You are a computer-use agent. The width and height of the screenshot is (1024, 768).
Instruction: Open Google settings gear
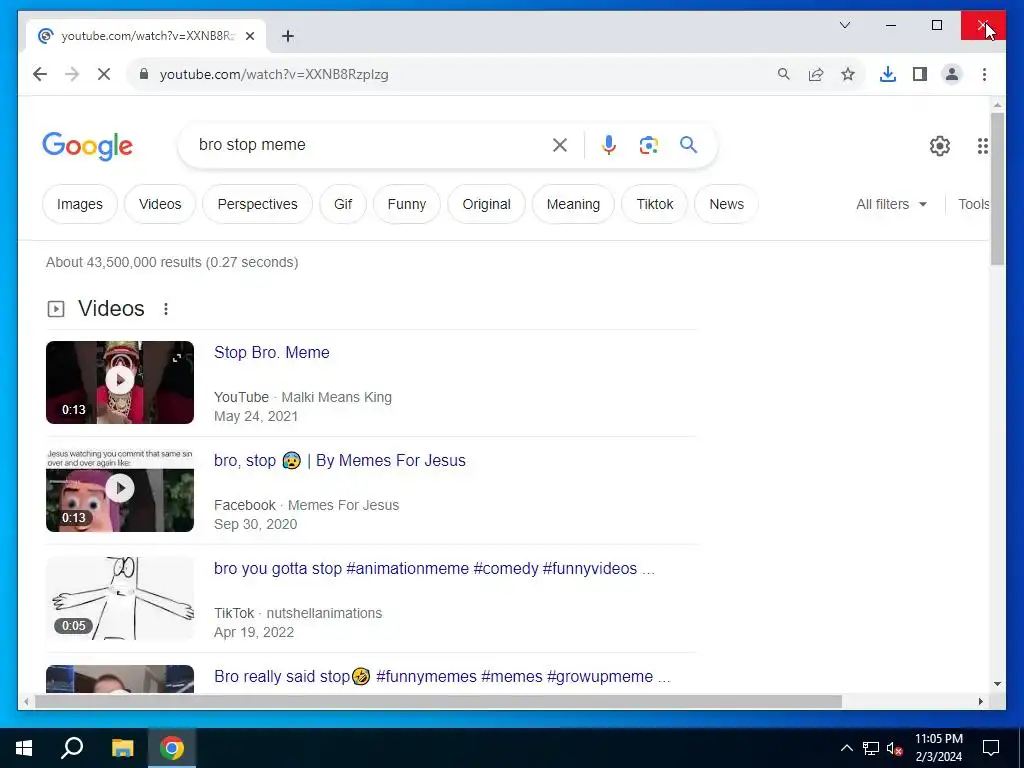940,146
